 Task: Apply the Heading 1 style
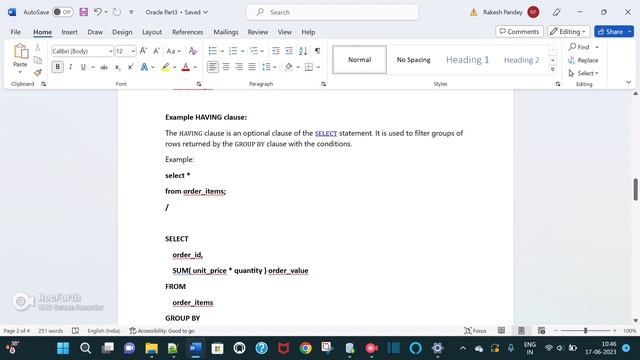pos(467,60)
